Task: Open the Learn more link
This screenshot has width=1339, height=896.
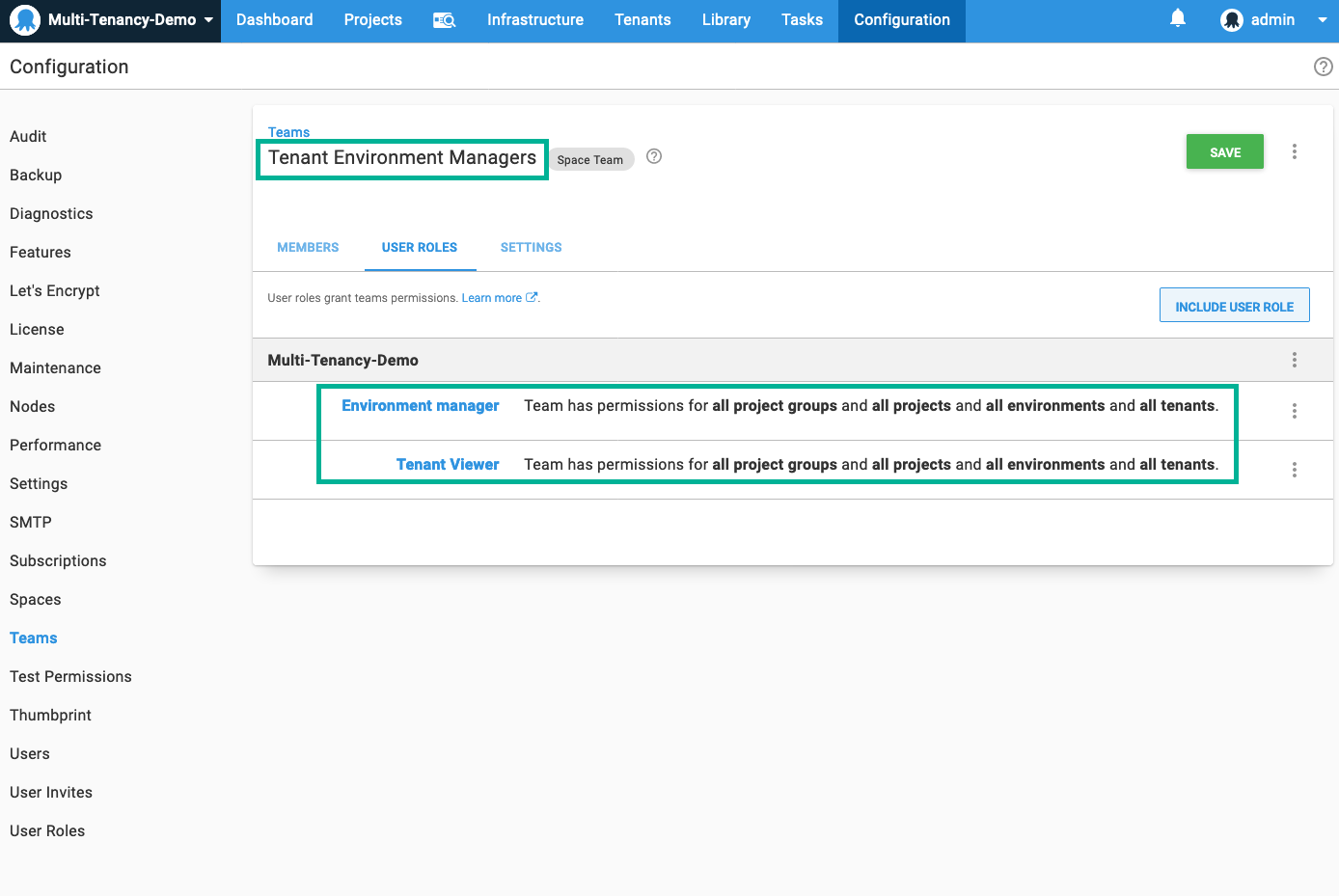Action: click(x=492, y=298)
